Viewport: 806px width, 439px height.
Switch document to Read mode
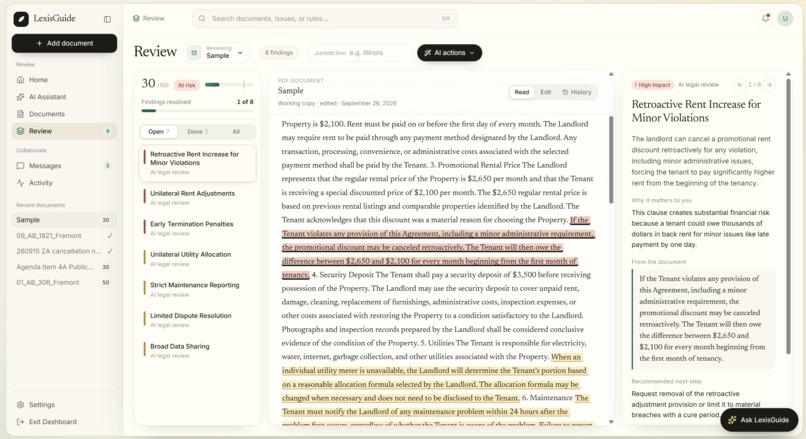click(x=521, y=92)
